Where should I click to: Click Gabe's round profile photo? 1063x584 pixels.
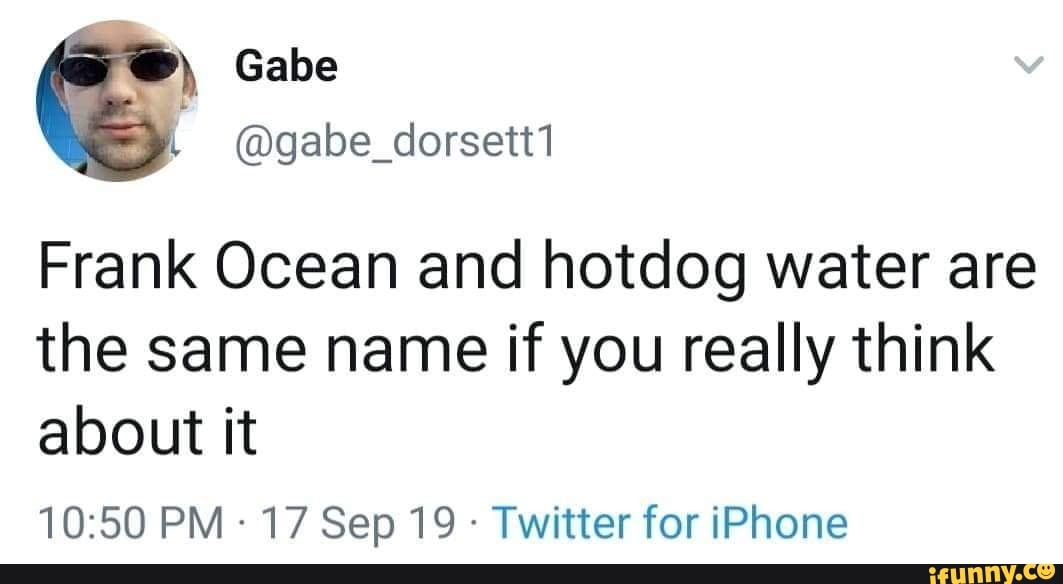(x=118, y=108)
